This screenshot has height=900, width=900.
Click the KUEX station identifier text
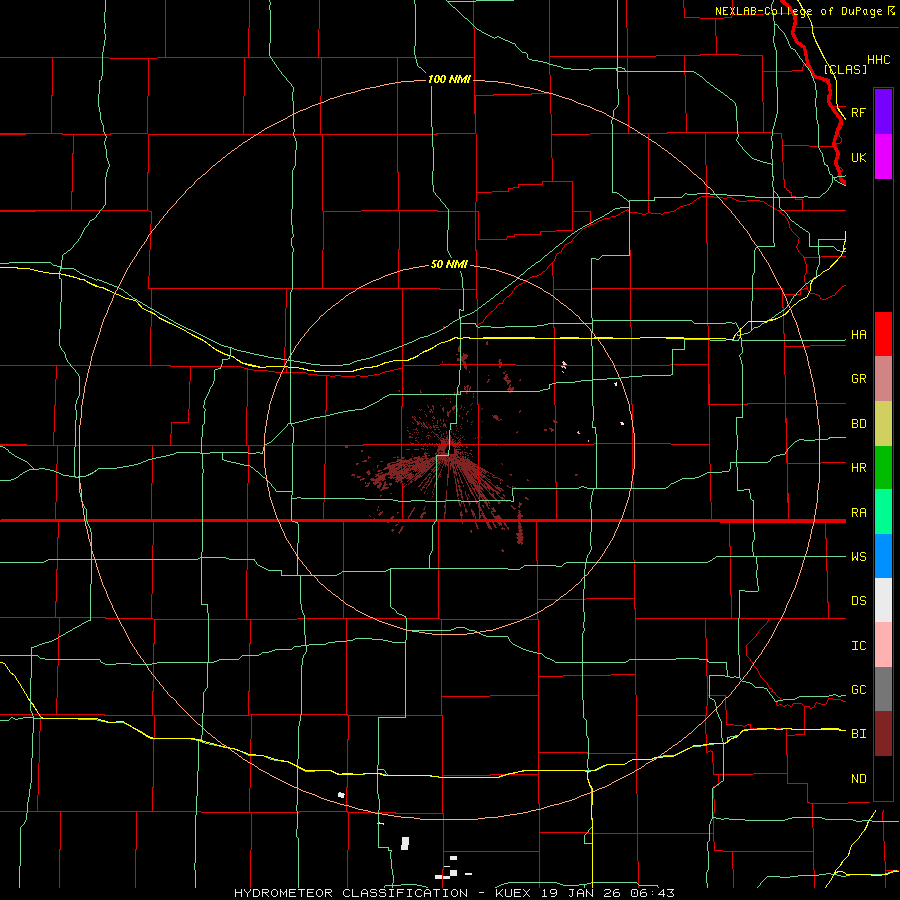(x=515, y=893)
